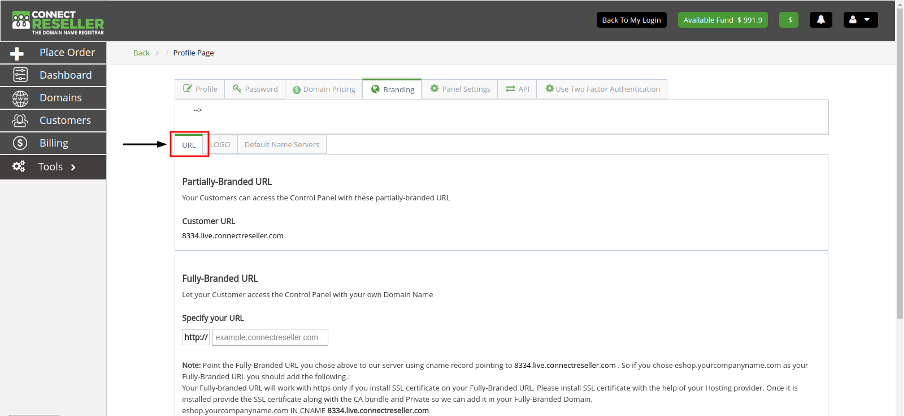
Task: Select the Branding tab
Action: (392, 89)
